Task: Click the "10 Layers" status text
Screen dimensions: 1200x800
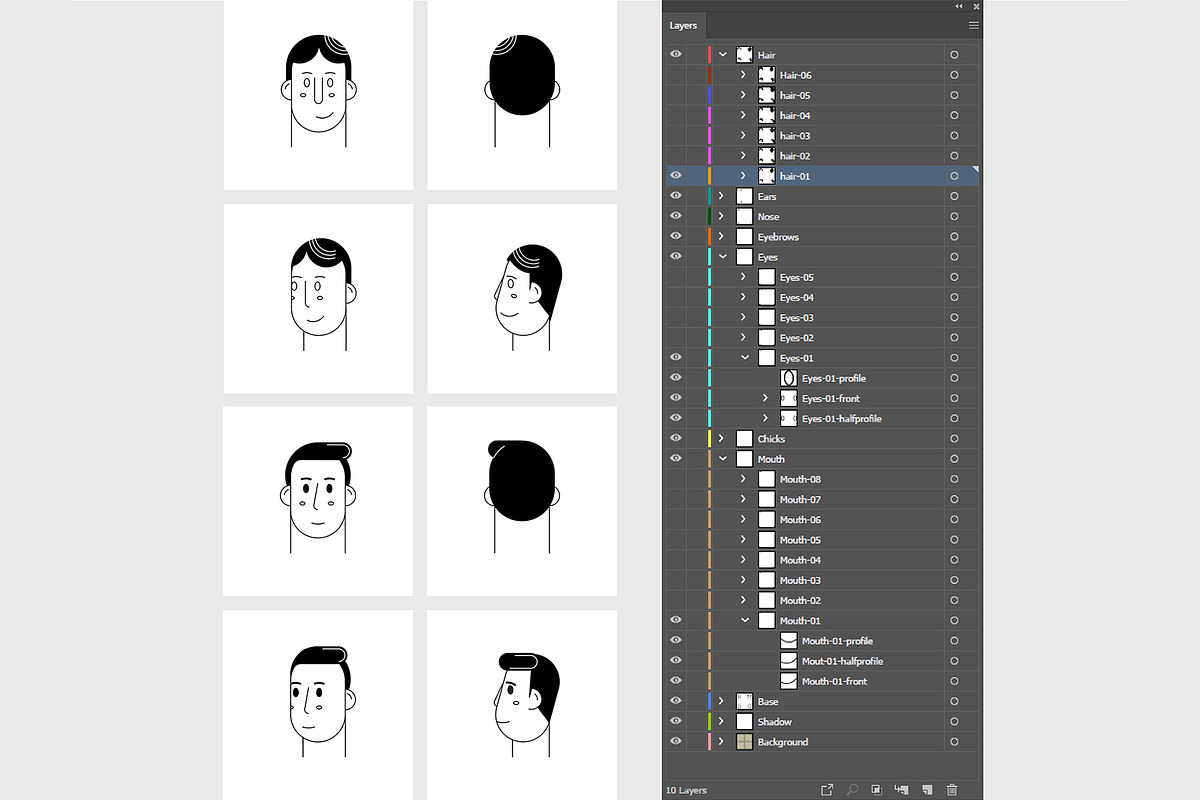Action: click(x=686, y=790)
